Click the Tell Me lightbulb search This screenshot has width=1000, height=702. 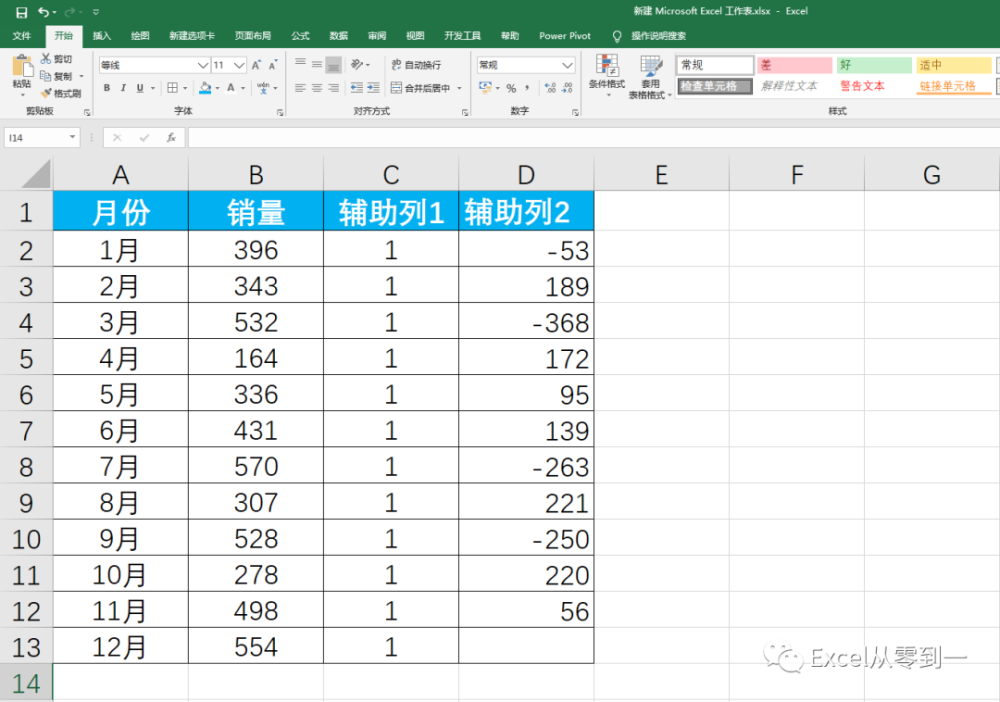617,36
